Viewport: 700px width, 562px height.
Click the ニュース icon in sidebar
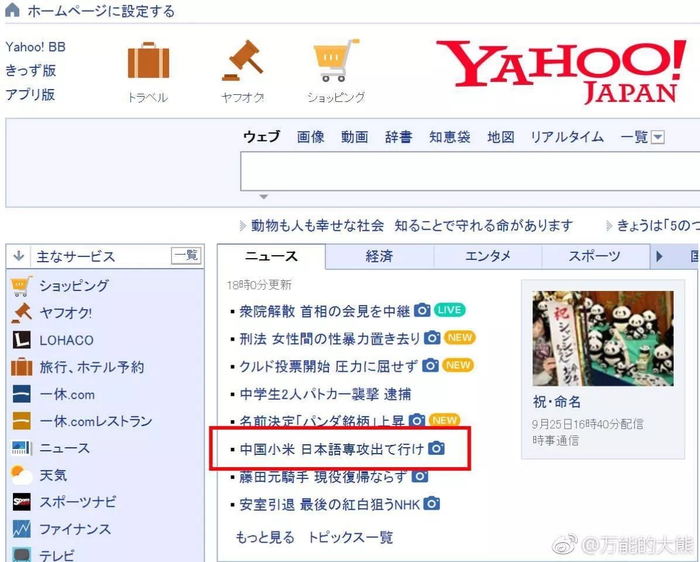pos(21,448)
